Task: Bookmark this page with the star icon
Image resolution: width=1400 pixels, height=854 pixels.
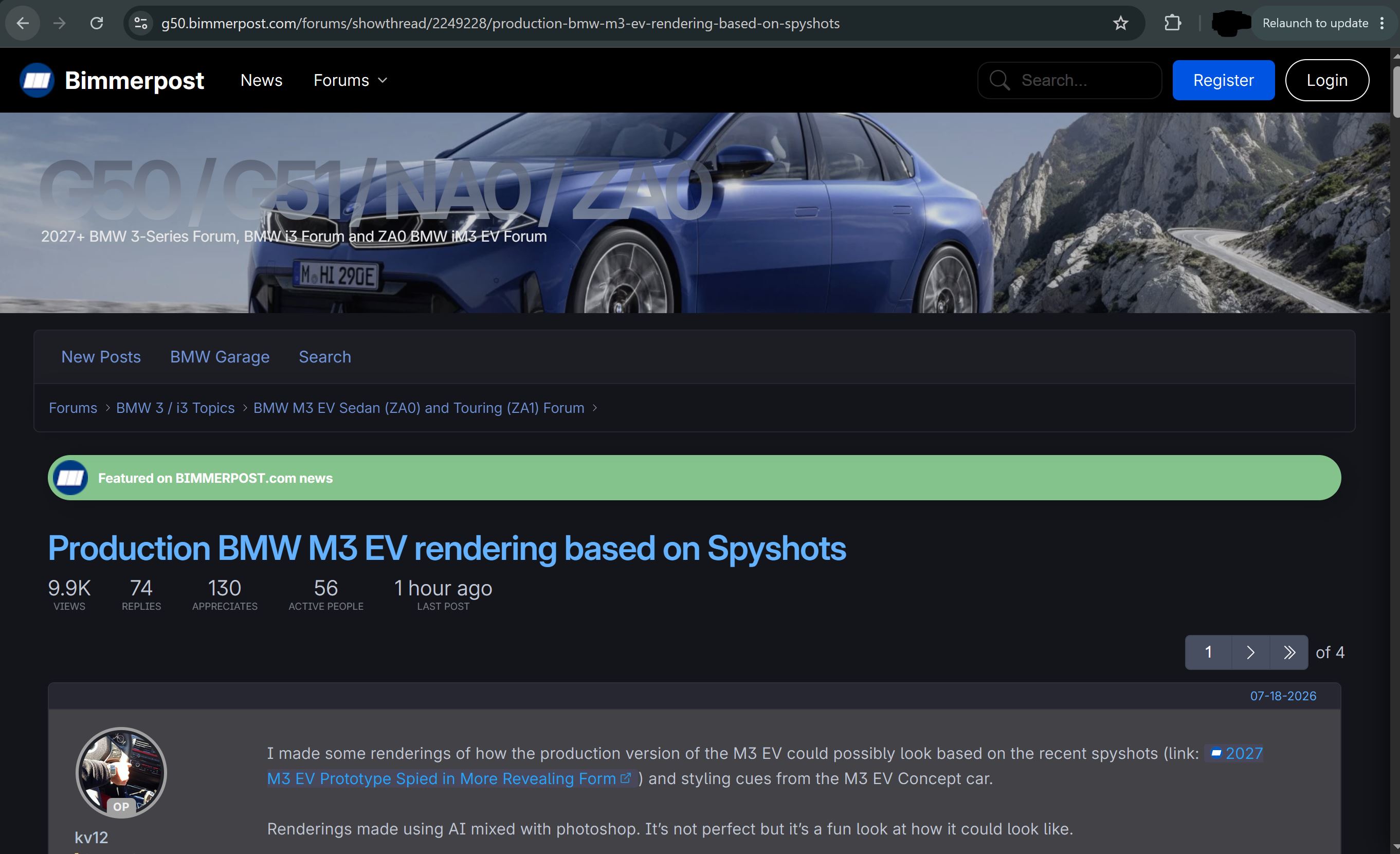Action: tap(1120, 23)
